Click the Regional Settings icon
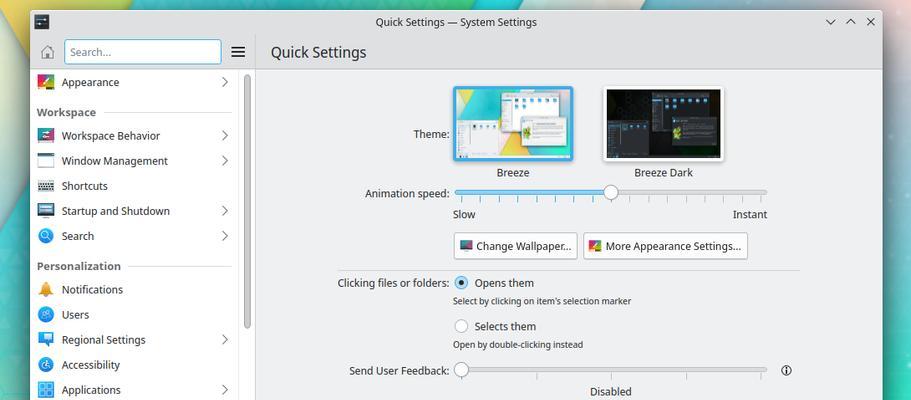Image resolution: width=911 pixels, height=400 pixels. point(46,340)
